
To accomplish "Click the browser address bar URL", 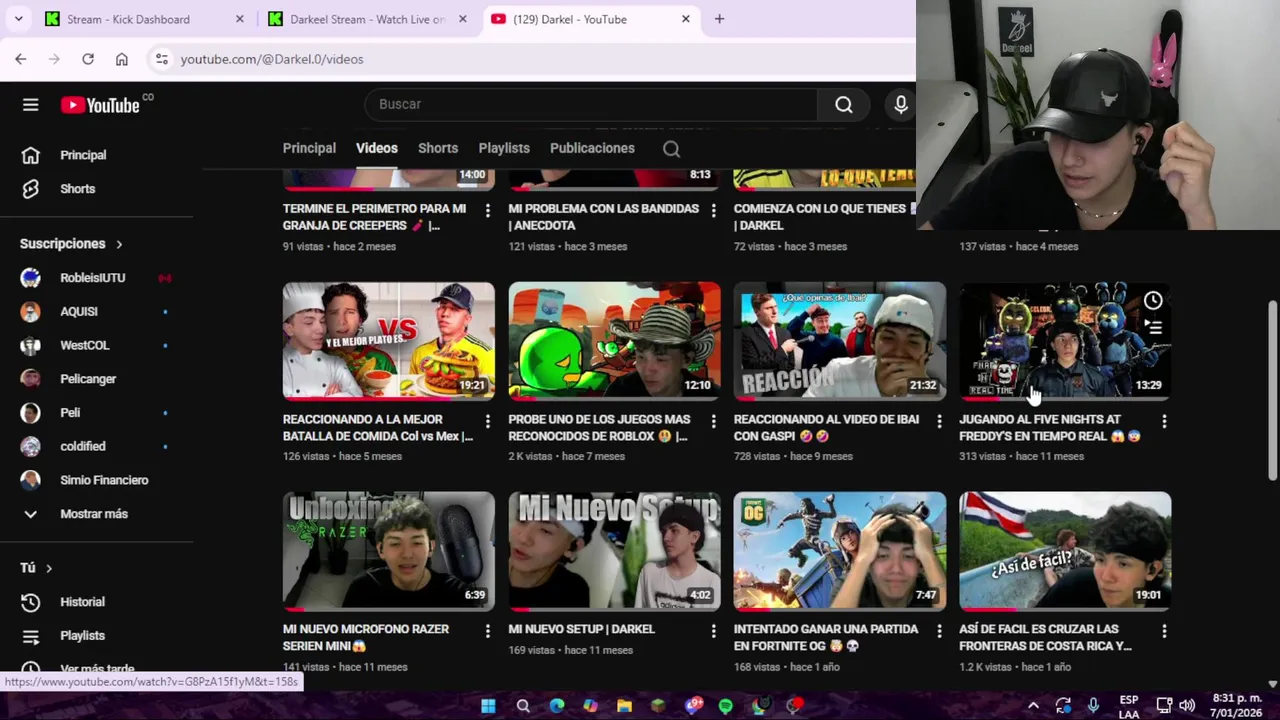I will coord(272,59).
